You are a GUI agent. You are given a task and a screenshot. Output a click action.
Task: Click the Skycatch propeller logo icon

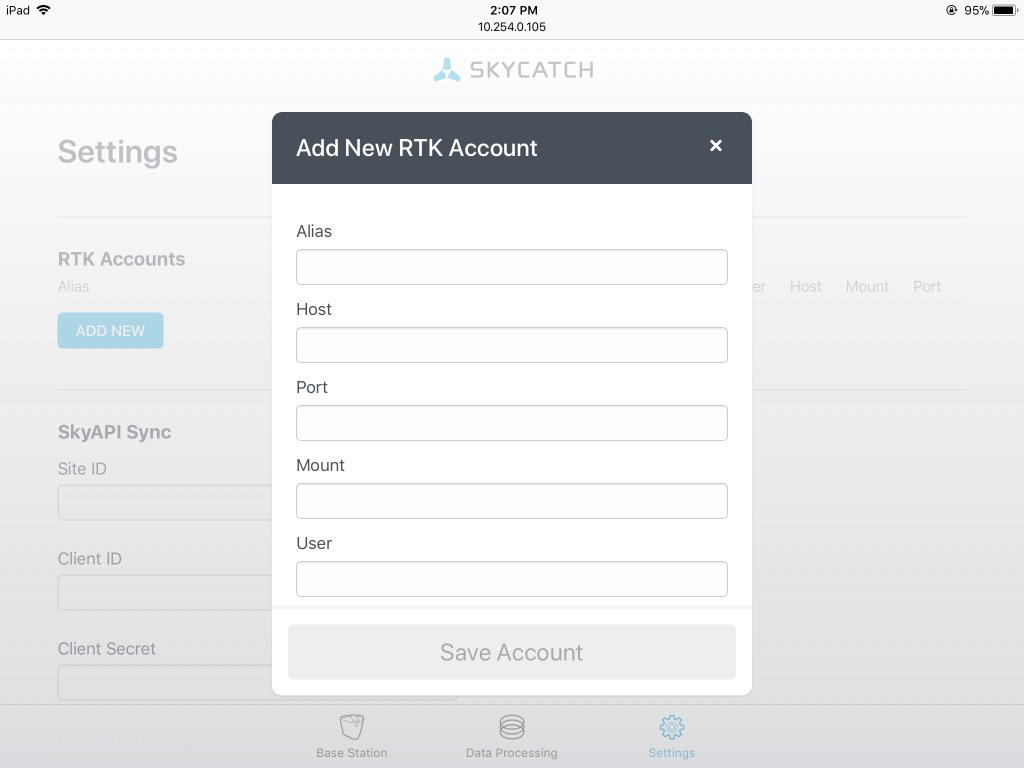pyautogui.click(x=447, y=70)
